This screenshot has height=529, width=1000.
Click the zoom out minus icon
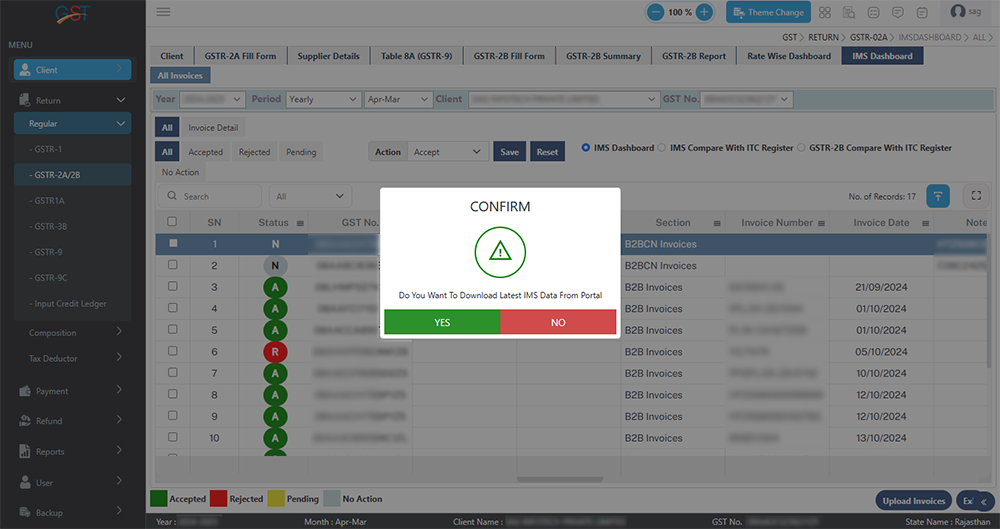tap(655, 12)
